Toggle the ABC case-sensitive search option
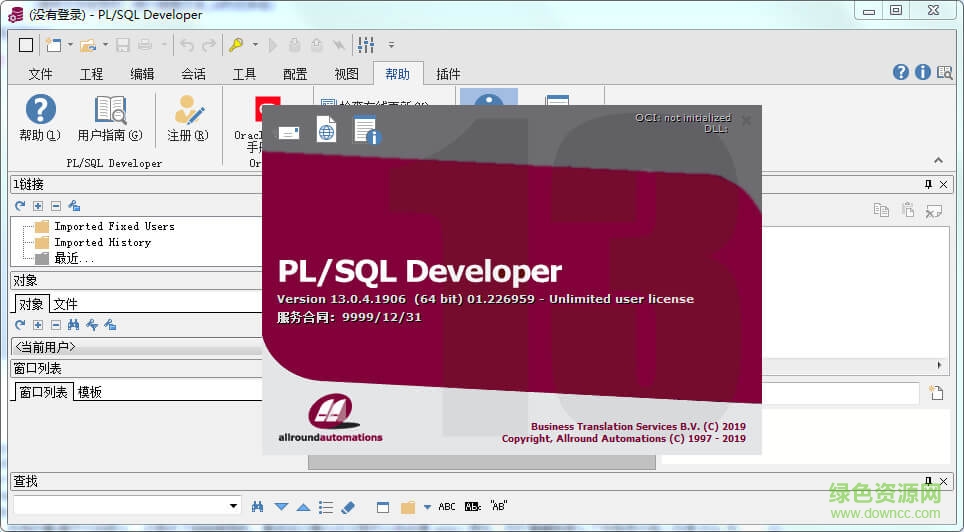The height and width of the screenshot is (532, 964). pyautogui.click(x=447, y=507)
